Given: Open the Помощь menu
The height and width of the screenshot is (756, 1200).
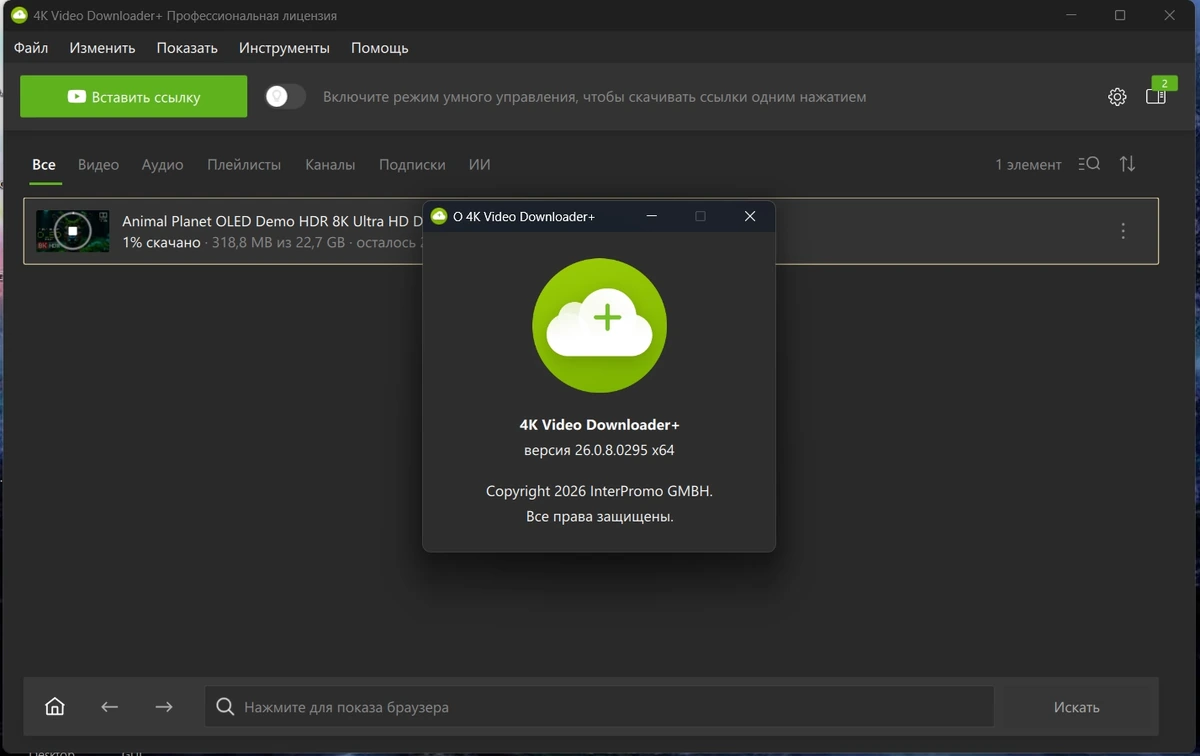Looking at the screenshot, I should click(379, 48).
